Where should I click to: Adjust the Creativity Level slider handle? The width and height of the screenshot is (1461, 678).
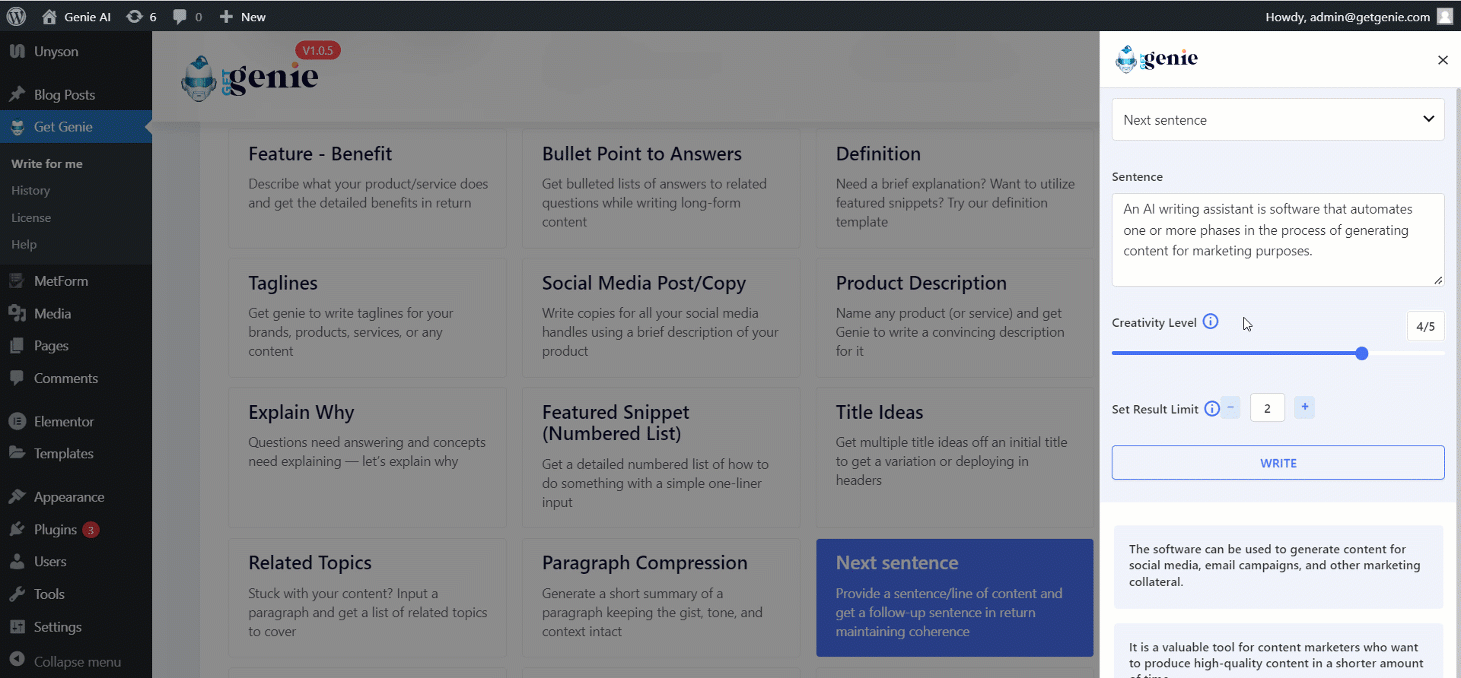[x=1362, y=353]
